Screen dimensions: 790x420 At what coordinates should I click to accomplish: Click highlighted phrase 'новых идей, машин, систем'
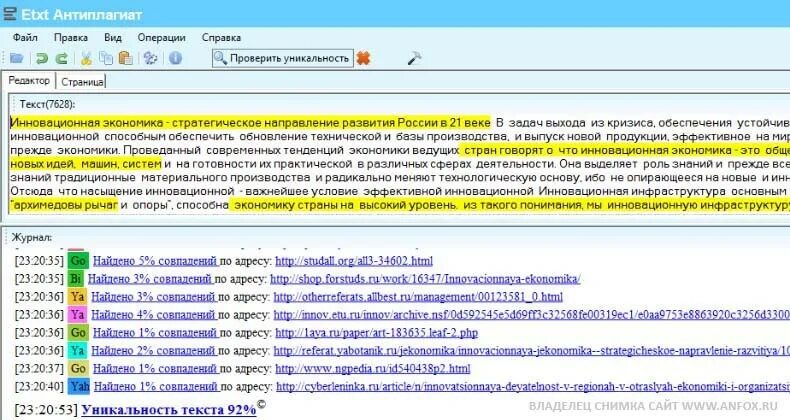tap(86, 164)
